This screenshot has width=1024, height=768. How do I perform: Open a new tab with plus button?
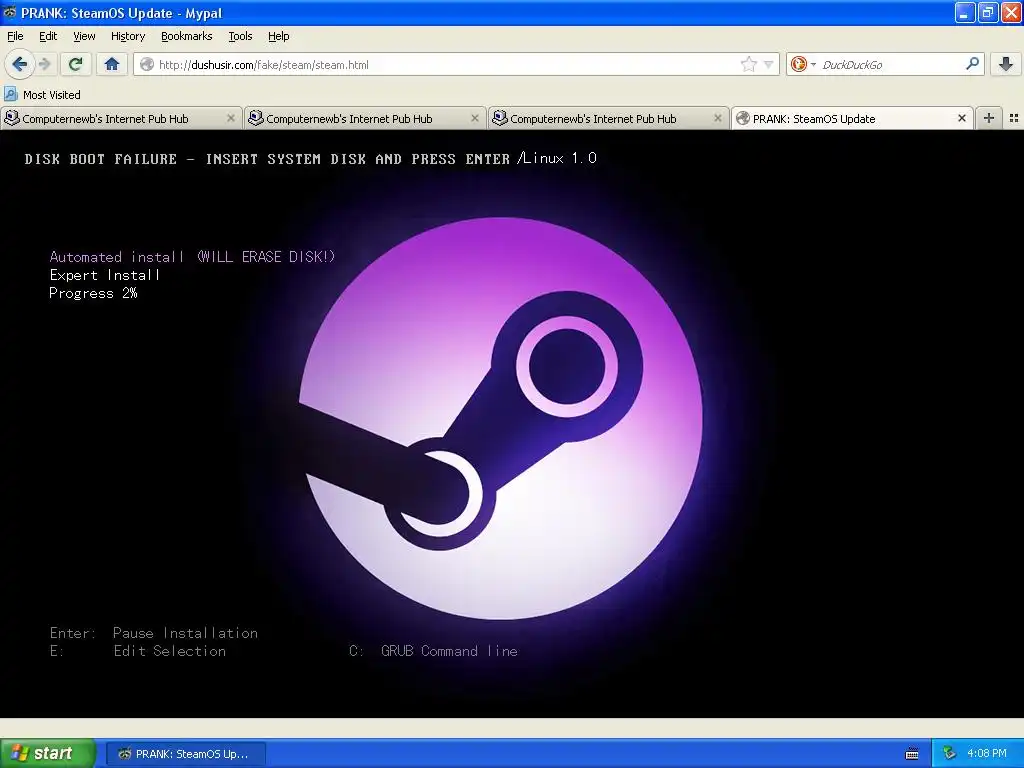coord(989,118)
